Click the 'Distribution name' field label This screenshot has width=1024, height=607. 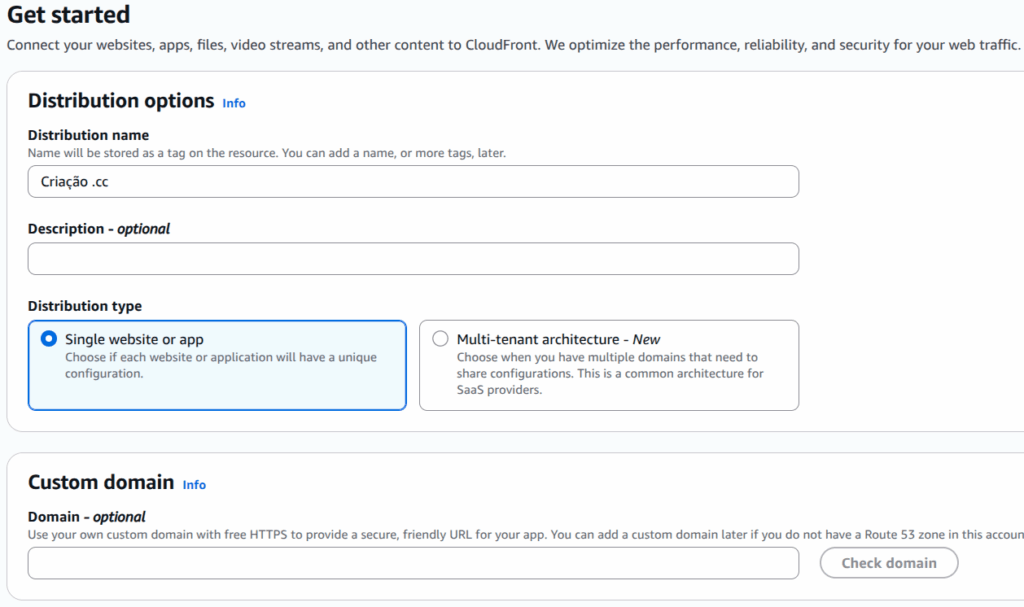tap(88, 135)
